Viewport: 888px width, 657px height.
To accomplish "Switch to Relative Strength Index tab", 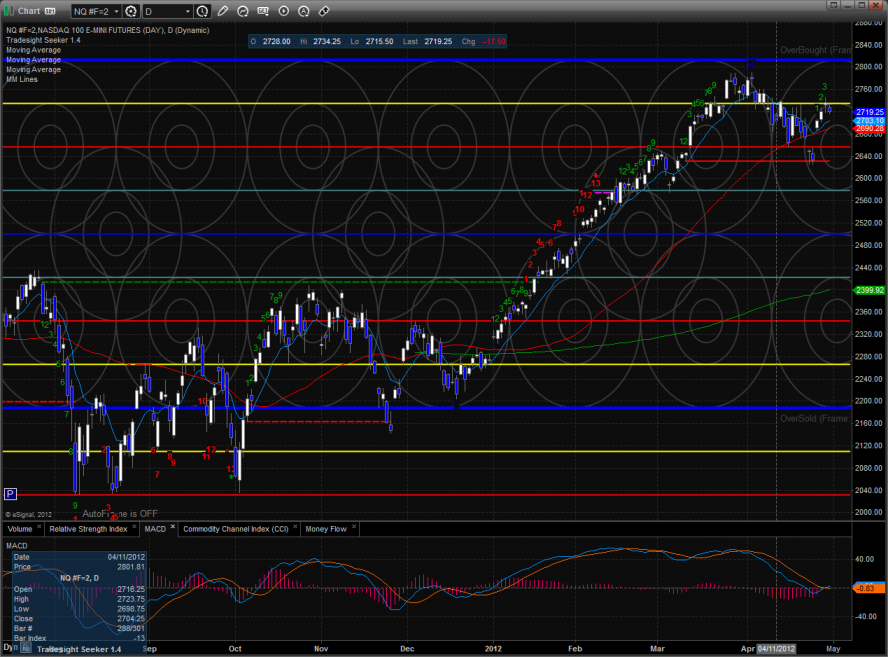I will point(88,528).
